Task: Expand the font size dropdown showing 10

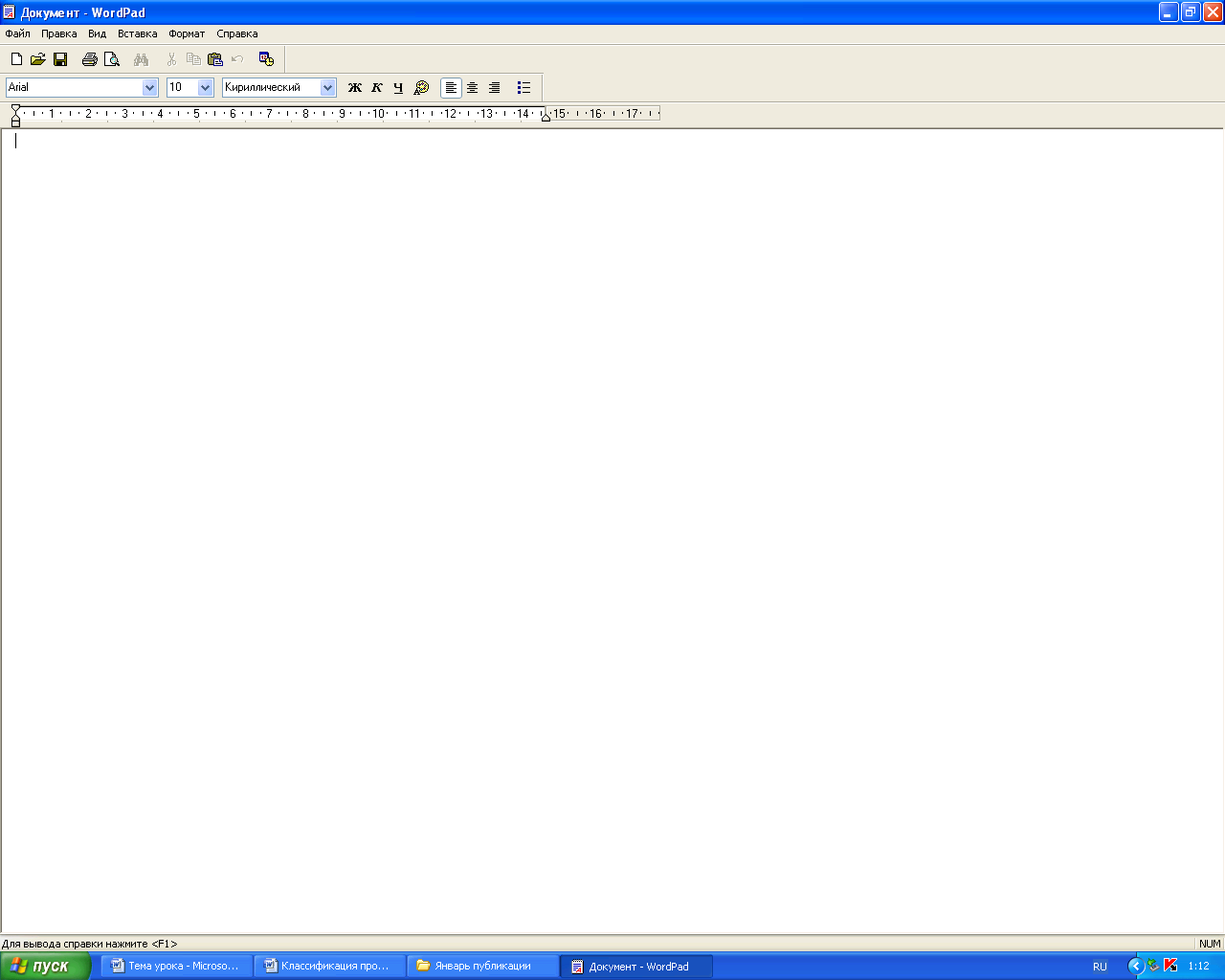Action: click(205, 87)
